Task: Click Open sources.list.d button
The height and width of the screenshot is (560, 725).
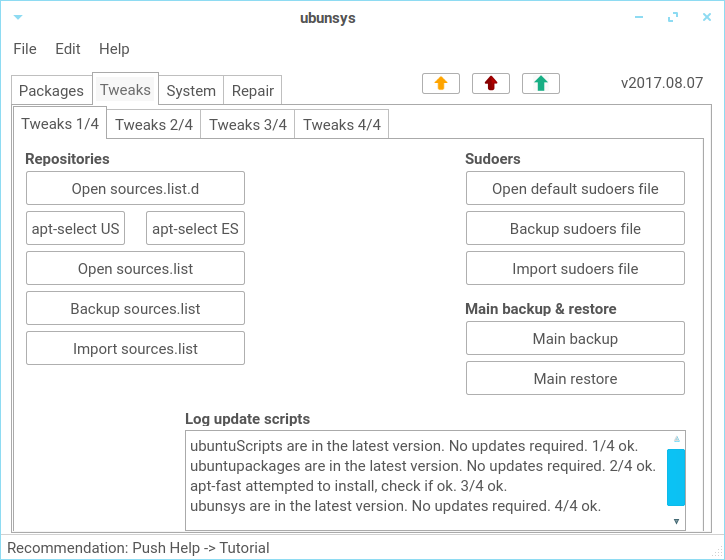Action: coord(135,188)
